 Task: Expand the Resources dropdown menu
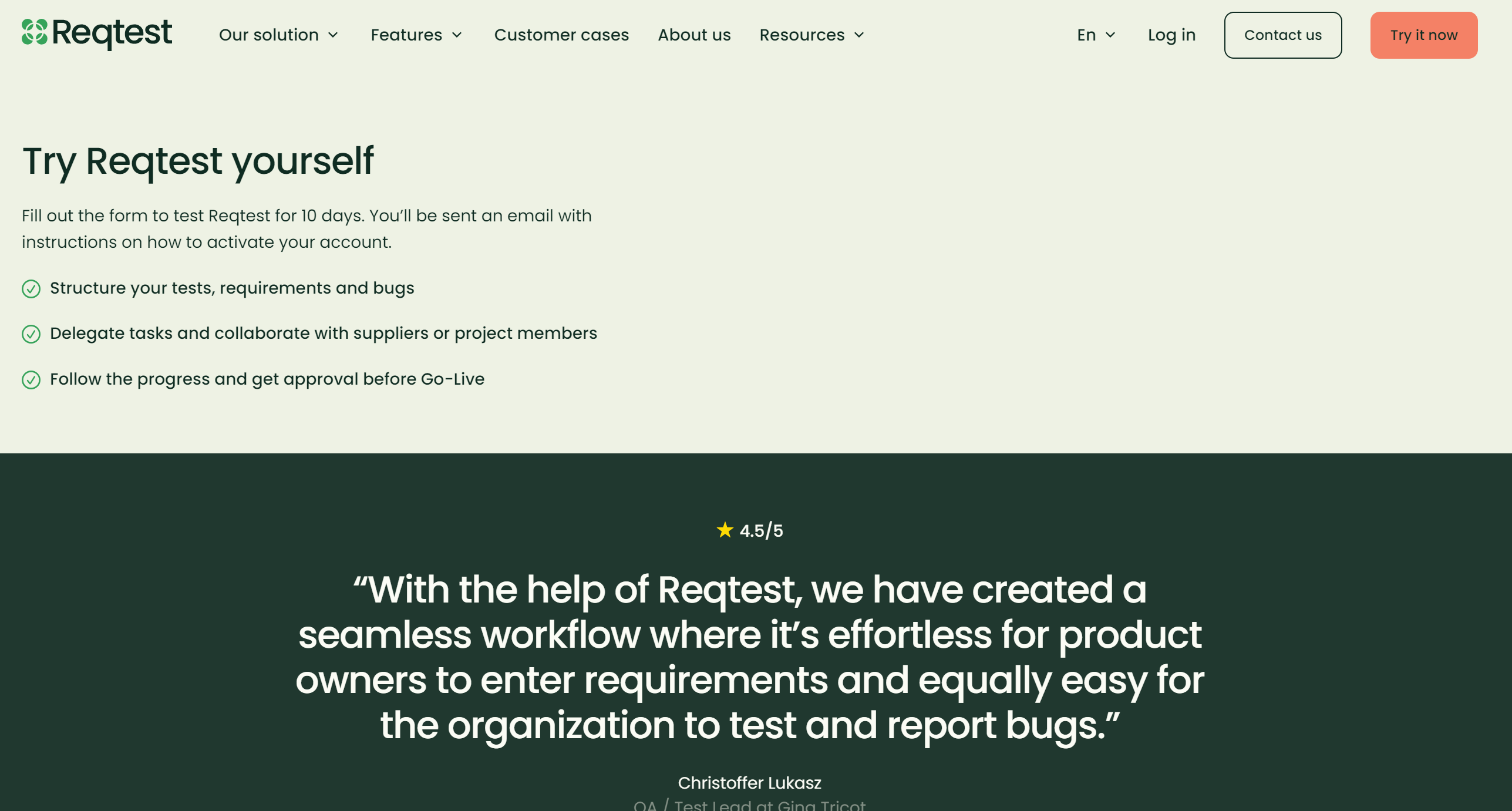pos(812,35)
